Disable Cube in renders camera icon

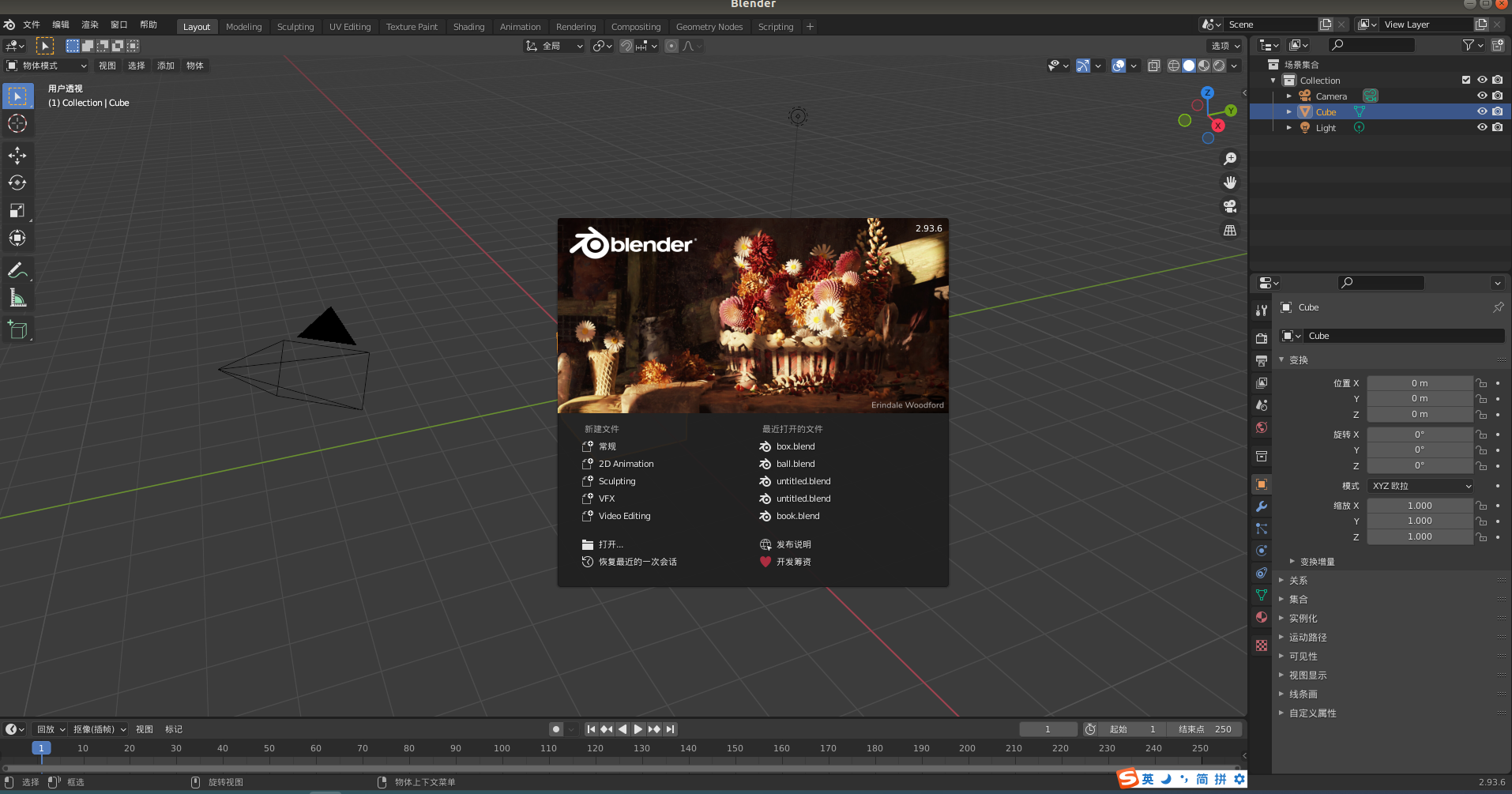click(x=1498, y=111)
